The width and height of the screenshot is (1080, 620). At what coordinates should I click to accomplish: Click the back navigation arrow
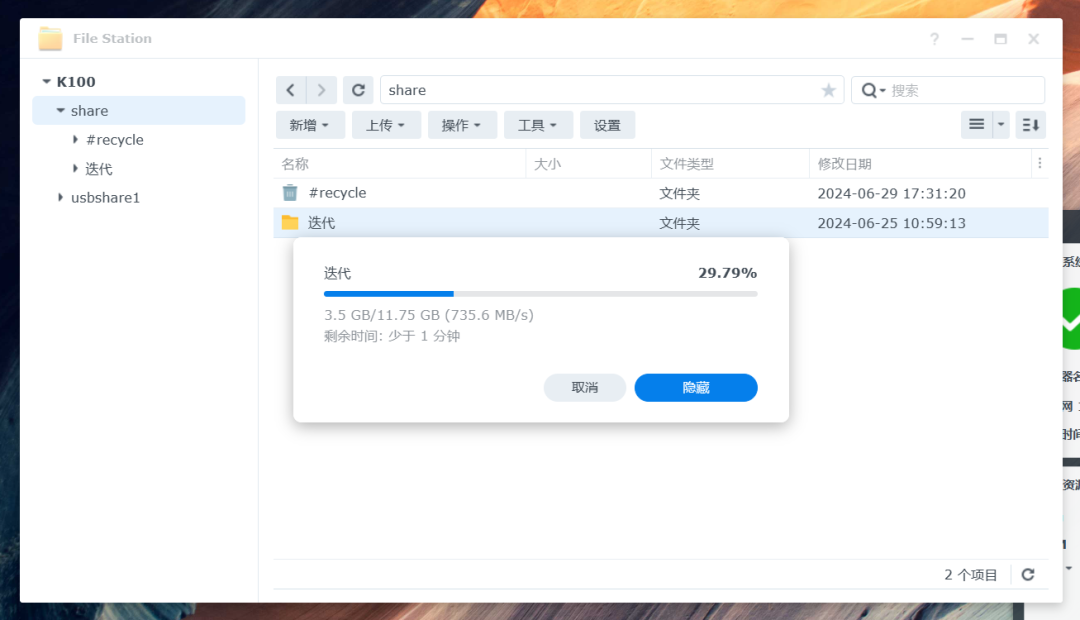tap(290, 90)
